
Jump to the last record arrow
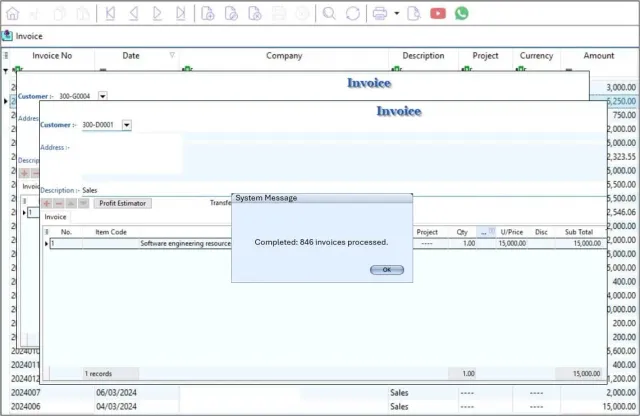point(180,13)
